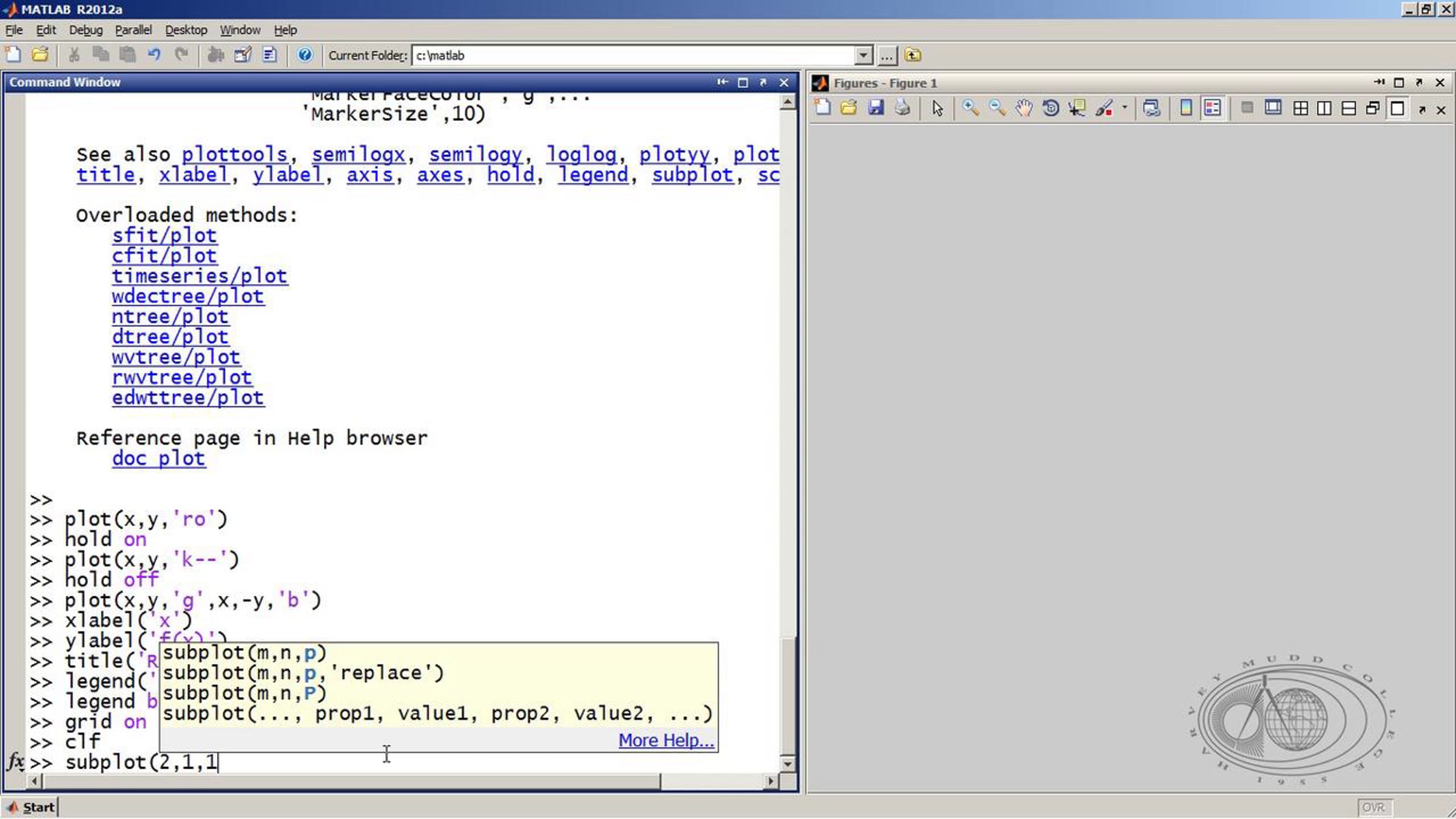Activate the Rotate 3D tool
The height and width of the screenshot is (819, 1456).
coord(1051,108)
